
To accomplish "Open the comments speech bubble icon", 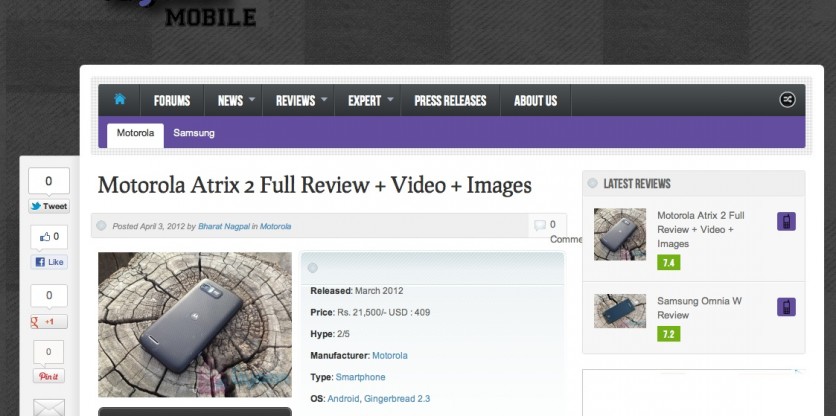I will tap(540, 225).
